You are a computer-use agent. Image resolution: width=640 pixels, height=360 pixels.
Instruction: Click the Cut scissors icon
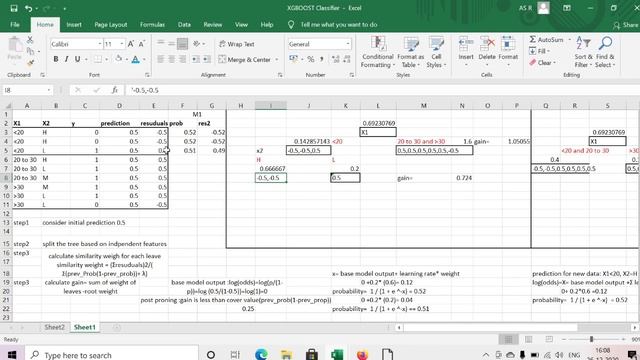30,40
